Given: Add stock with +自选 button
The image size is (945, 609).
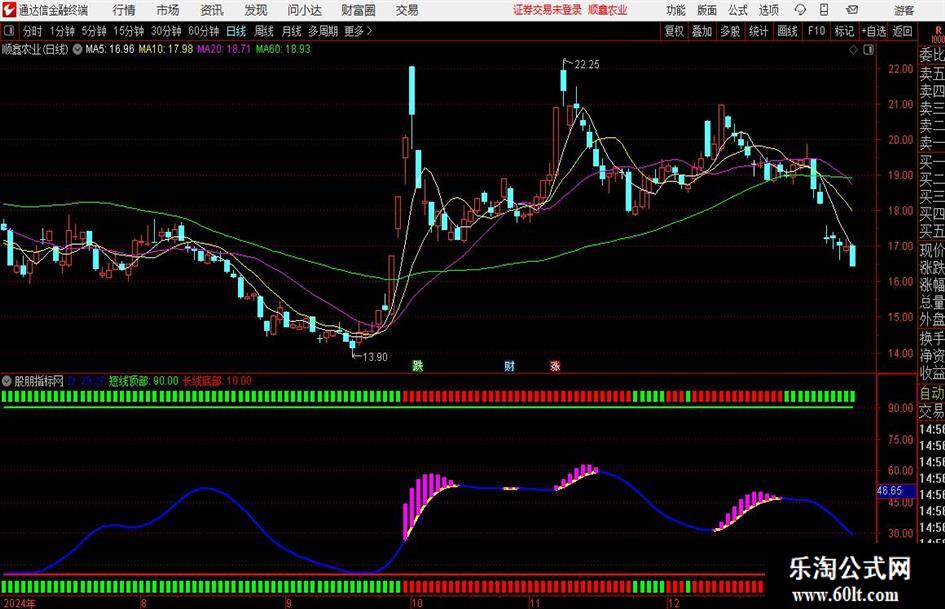Looking at the screenshot, I should pyautogui.click(x=874, y=31).
